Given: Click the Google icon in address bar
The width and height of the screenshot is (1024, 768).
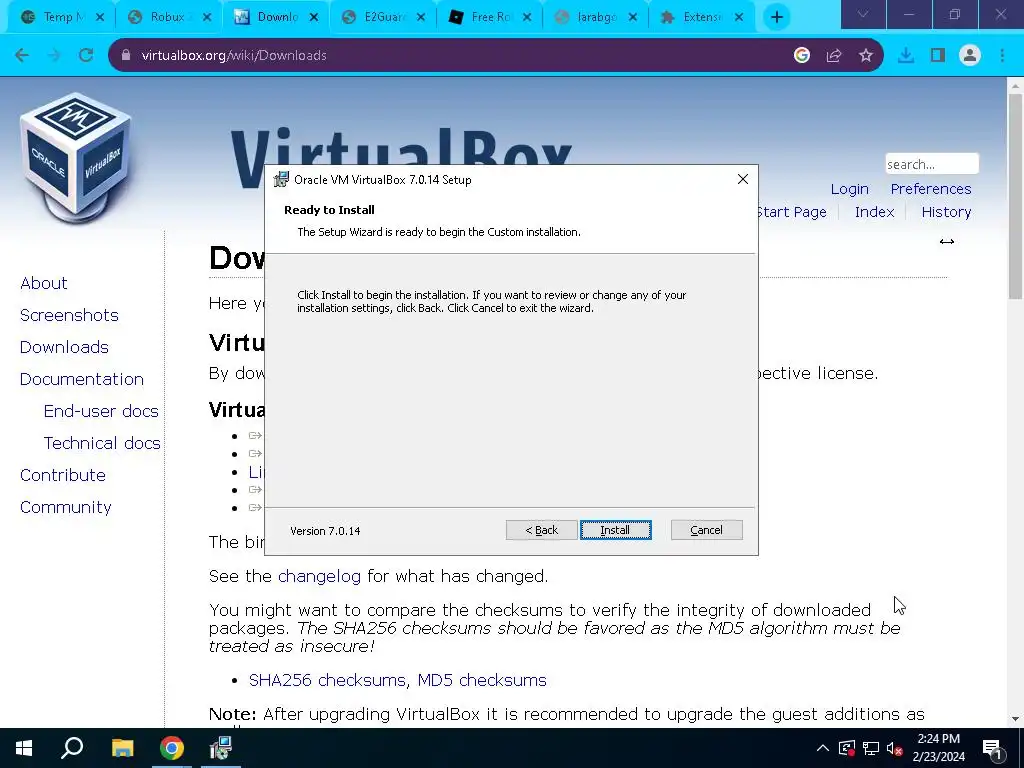Looking at the screenshot, I should click(x=802, y=56).
